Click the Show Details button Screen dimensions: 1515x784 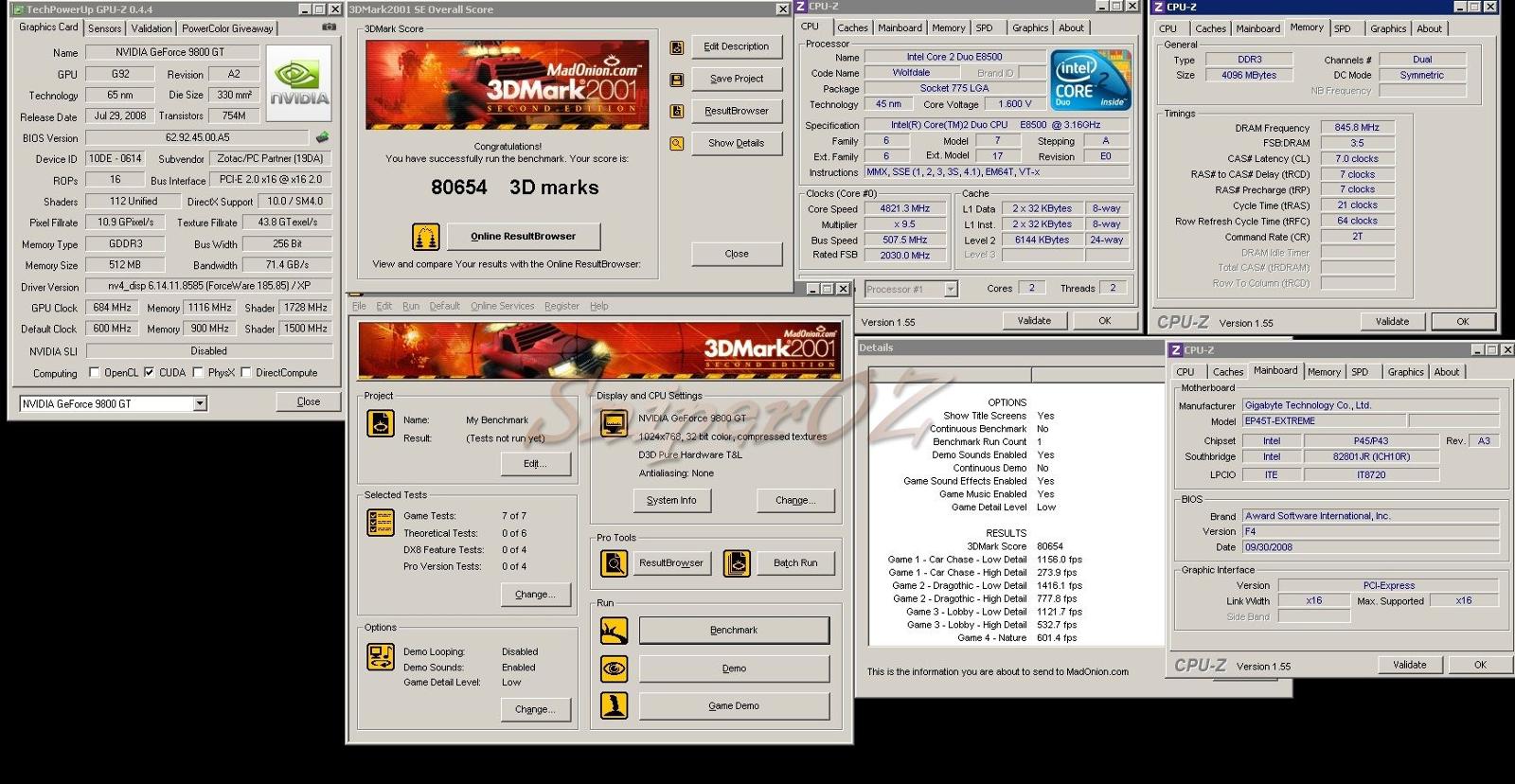click(x=736, y=143)
